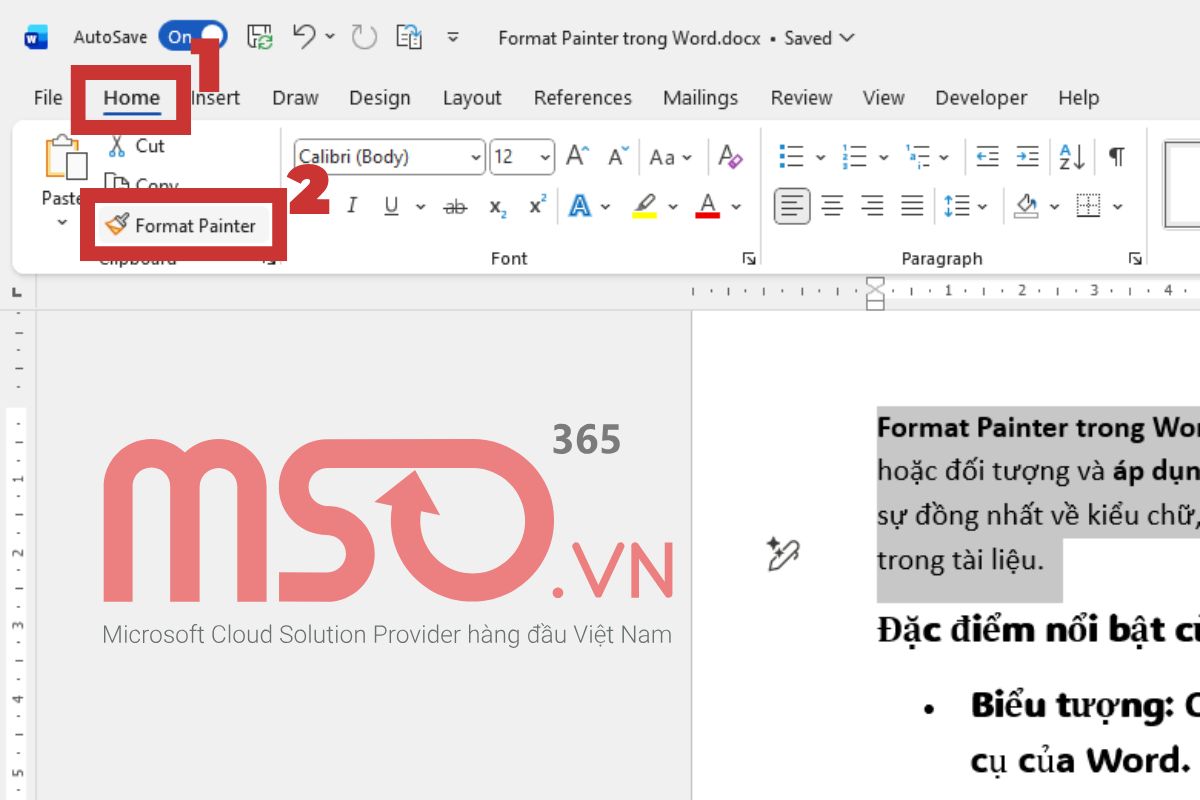Click Increase Font Size icon
This screenshot has height=800, width=1200.
click(577, 157)
